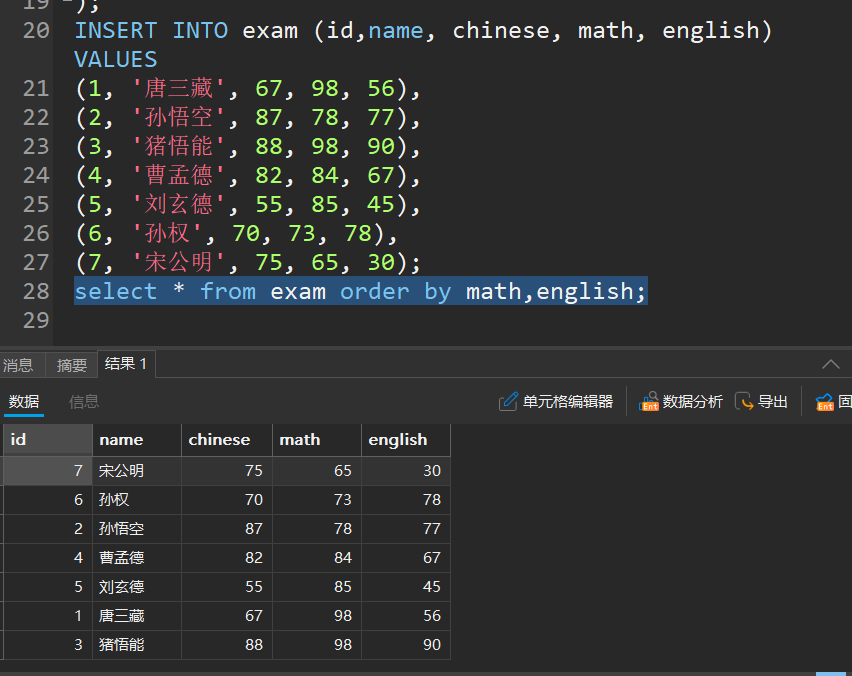This screenshot has height=676, width=852.
Task: Click the name column header
Action: pos(137,440)
